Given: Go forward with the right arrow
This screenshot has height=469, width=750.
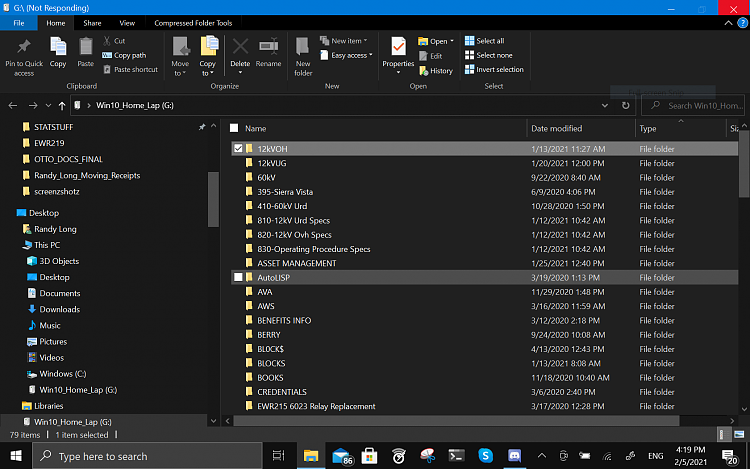Looking at the screenshot, I should point(33,106).
